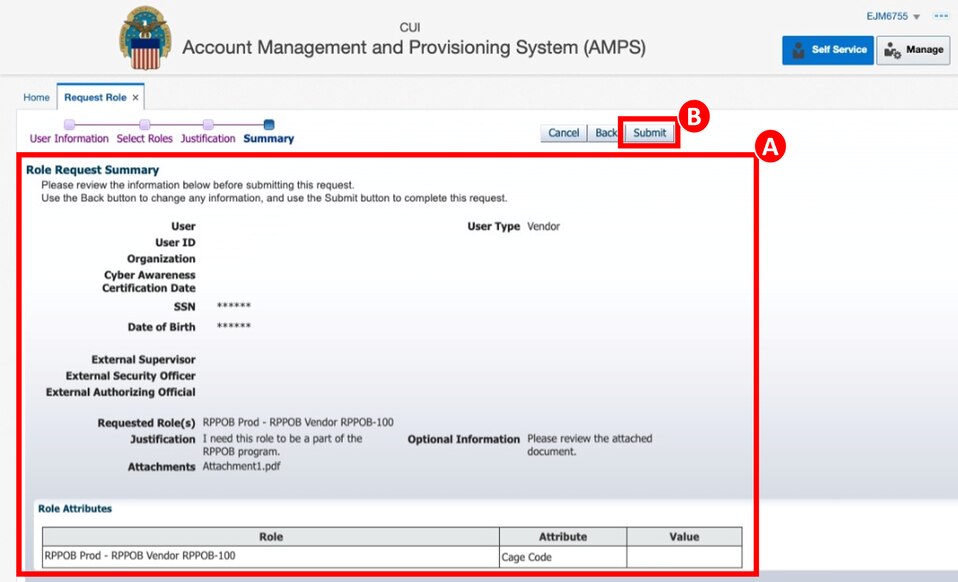Click the Role column header
The height and width of the screenshot is (582, 958).
271,537
